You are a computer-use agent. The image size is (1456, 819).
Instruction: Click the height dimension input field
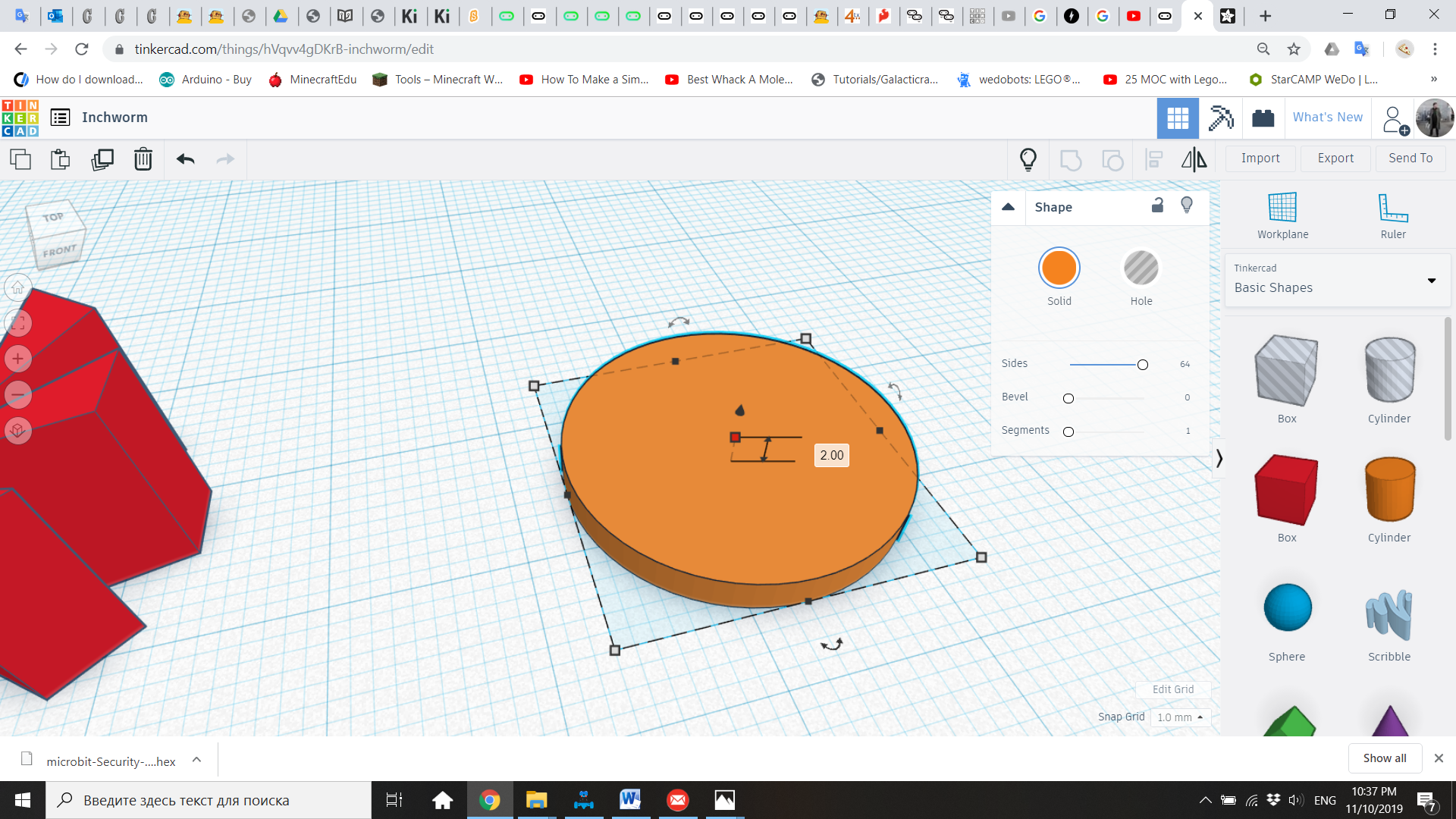[x=831, y=455]
